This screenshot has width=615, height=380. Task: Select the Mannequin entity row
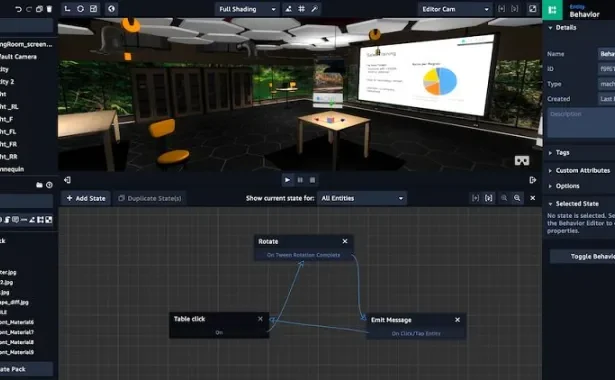(x=27, y=169)
